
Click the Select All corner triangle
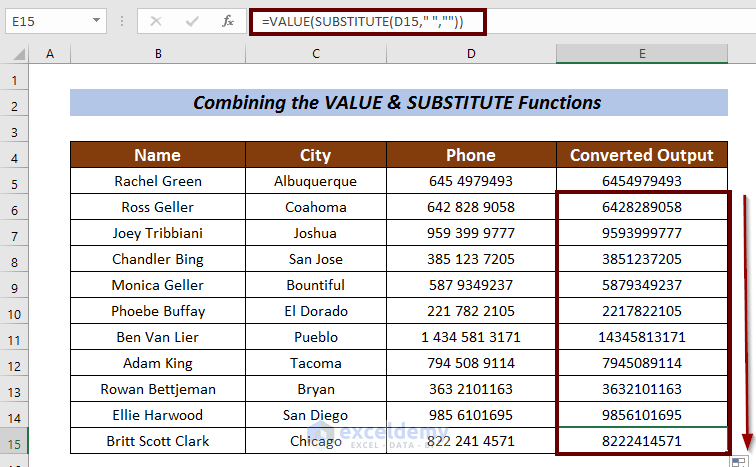click(15, 54)
